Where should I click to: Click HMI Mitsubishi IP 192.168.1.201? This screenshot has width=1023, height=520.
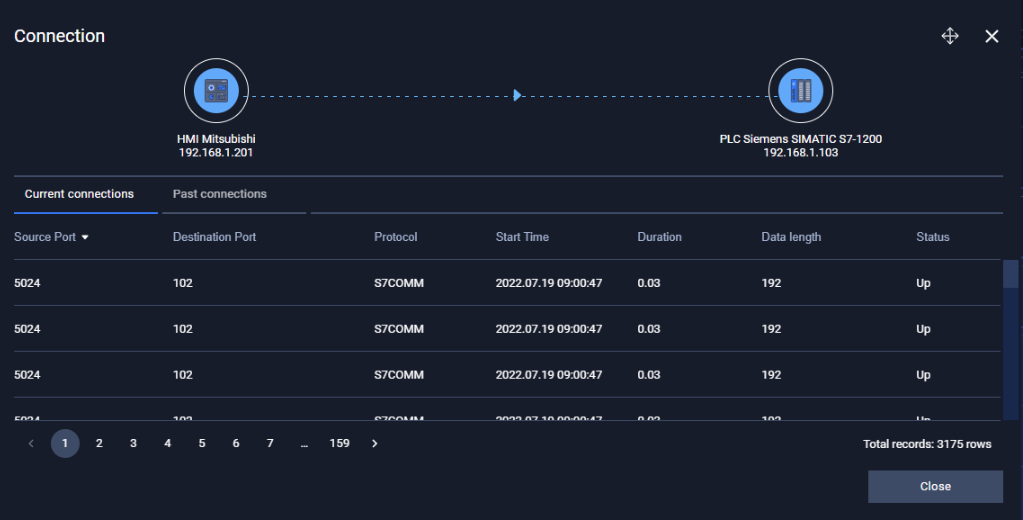click(x=216, y=152)
